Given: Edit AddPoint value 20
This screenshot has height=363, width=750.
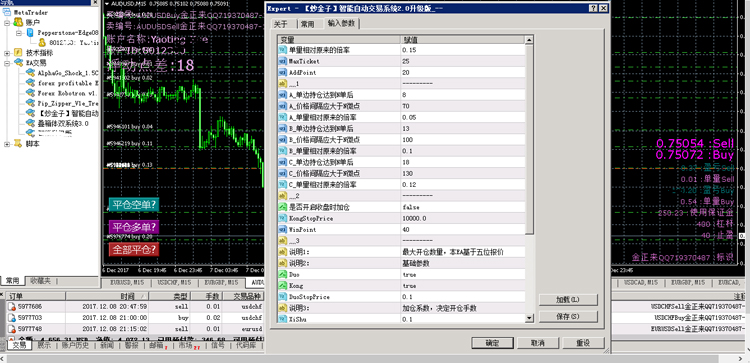Looking at the screenshot, I should [x=463, y=72].
